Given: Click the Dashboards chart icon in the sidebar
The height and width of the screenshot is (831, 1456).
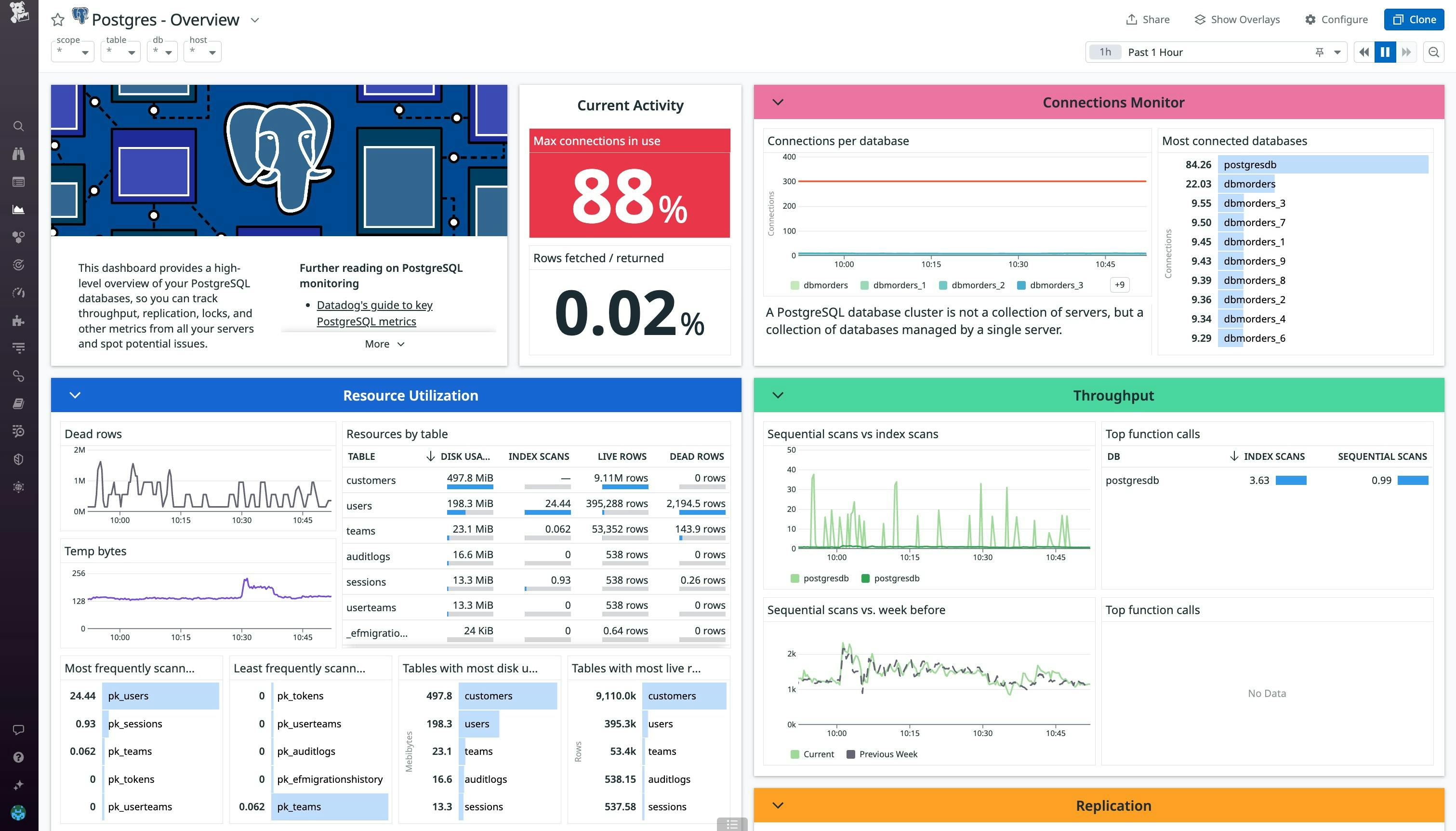Looking at the screenshot, I should [18, 210].
